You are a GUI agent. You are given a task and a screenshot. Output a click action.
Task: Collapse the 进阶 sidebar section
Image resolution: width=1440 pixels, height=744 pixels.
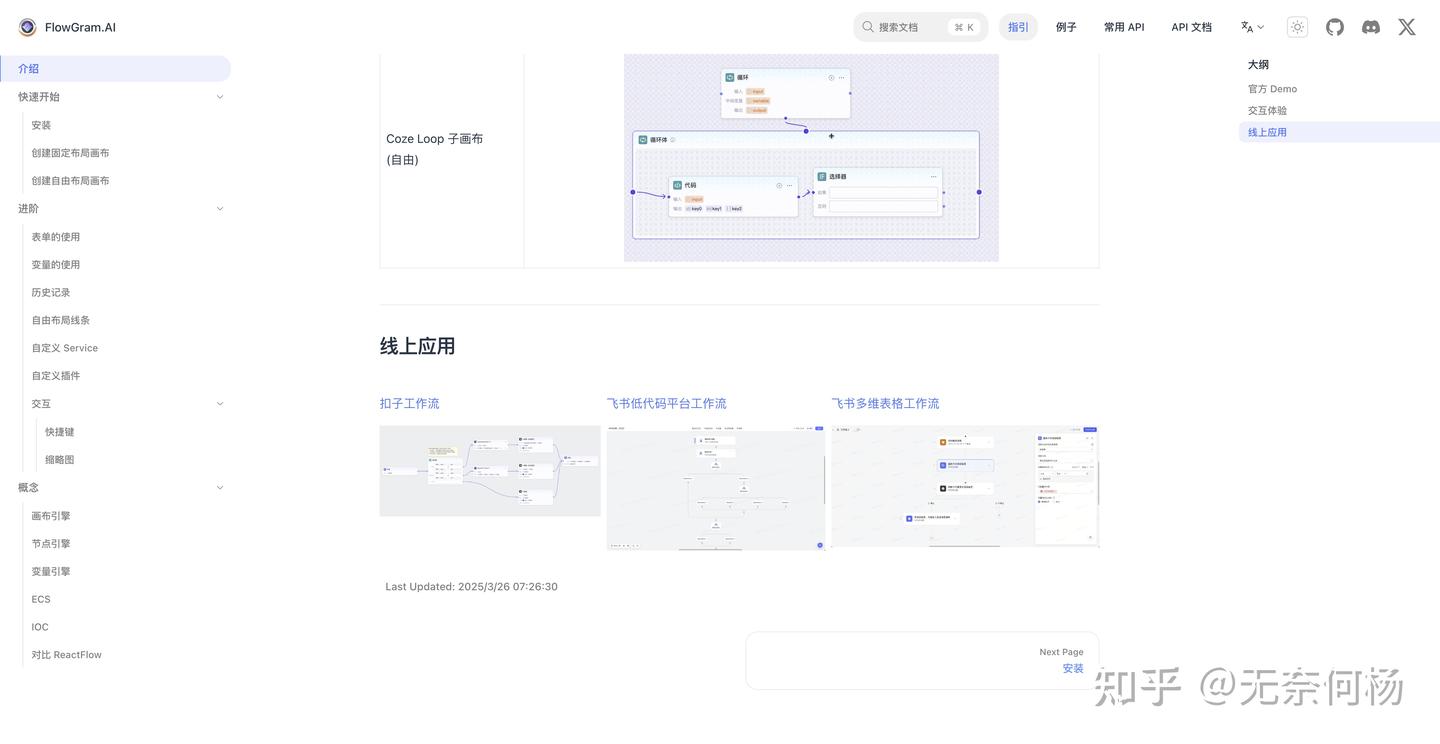pos(219,207)
